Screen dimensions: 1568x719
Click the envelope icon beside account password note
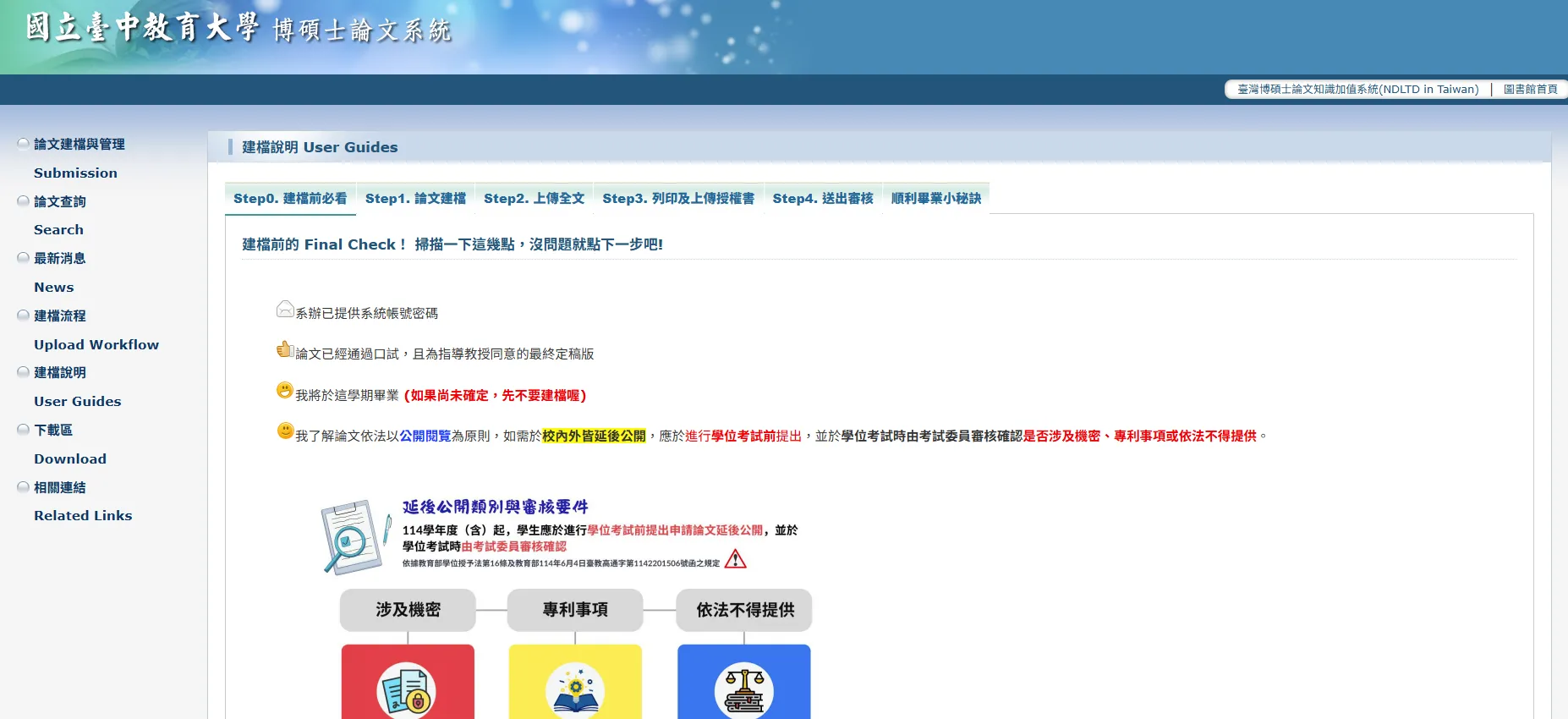(285, 310)
